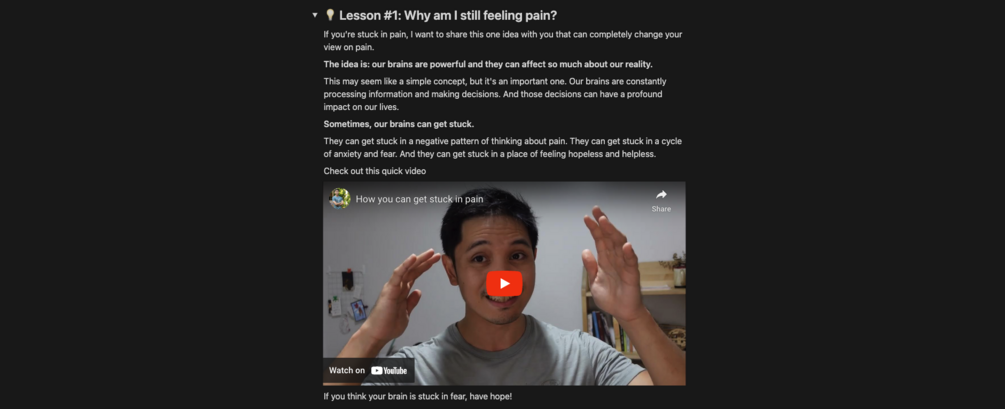Click the bold line The idea is: our brains
Image resolution: width=1005 pixels, height=409 pixels.
coord(488,64)
